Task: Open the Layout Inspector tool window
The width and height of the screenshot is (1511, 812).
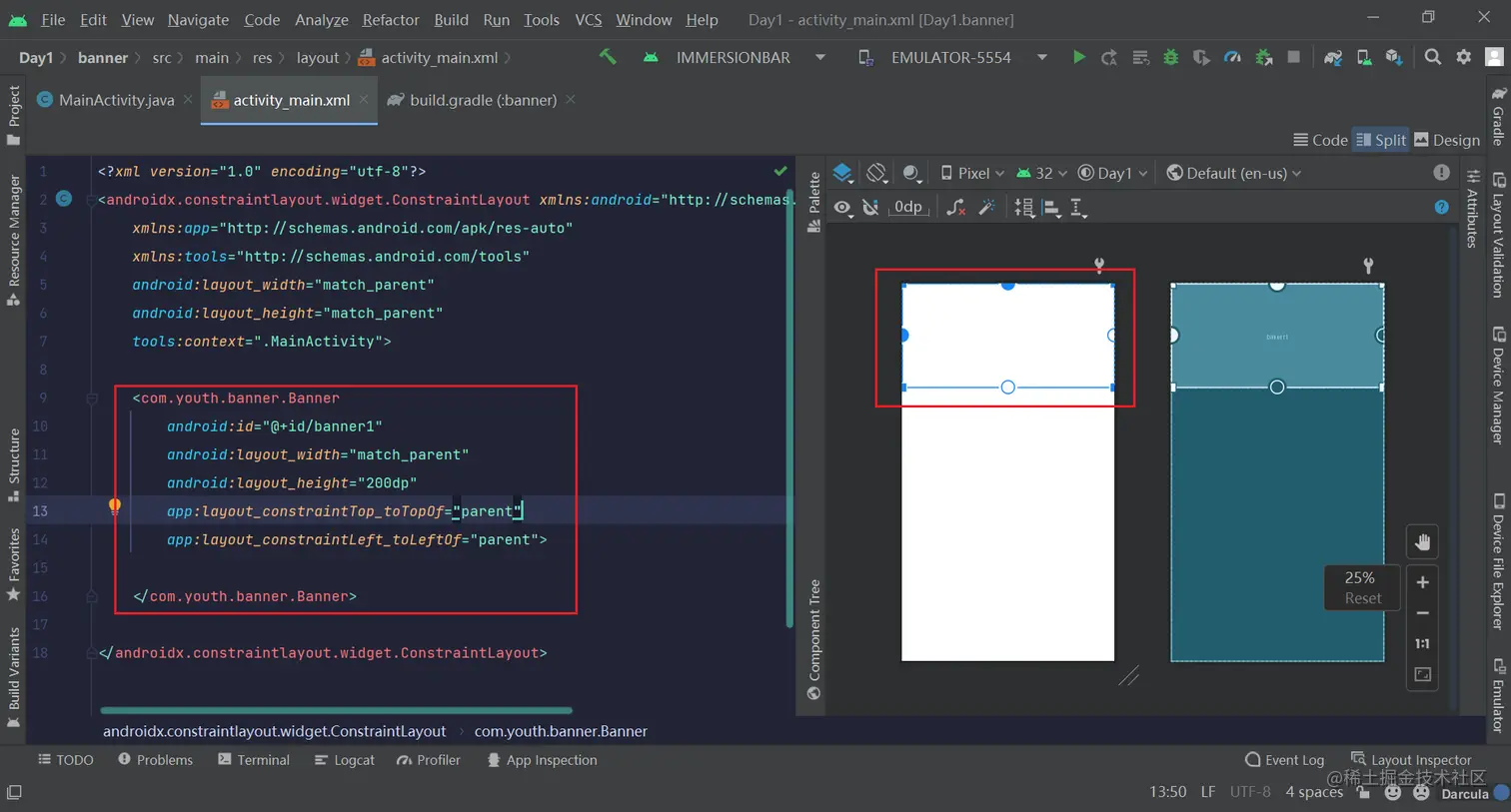Action: [x=1410, y=760]
